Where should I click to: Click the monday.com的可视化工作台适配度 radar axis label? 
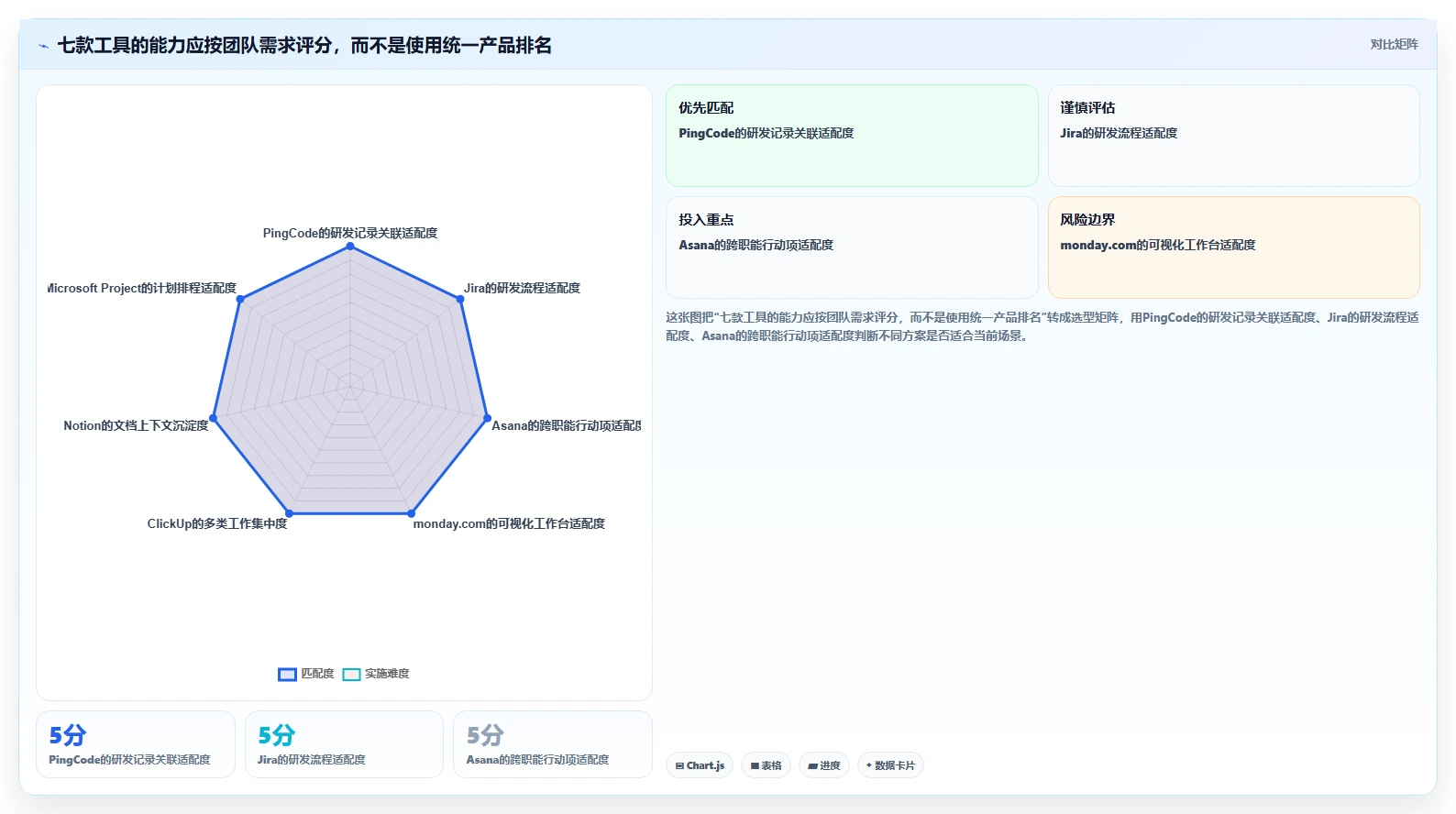(x=509, y=523)
